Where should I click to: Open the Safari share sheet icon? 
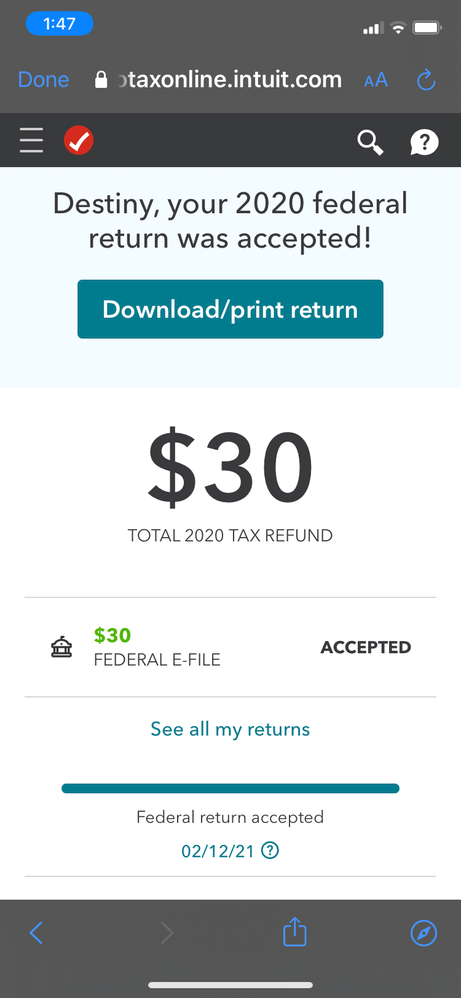click(x=295, y=932)
